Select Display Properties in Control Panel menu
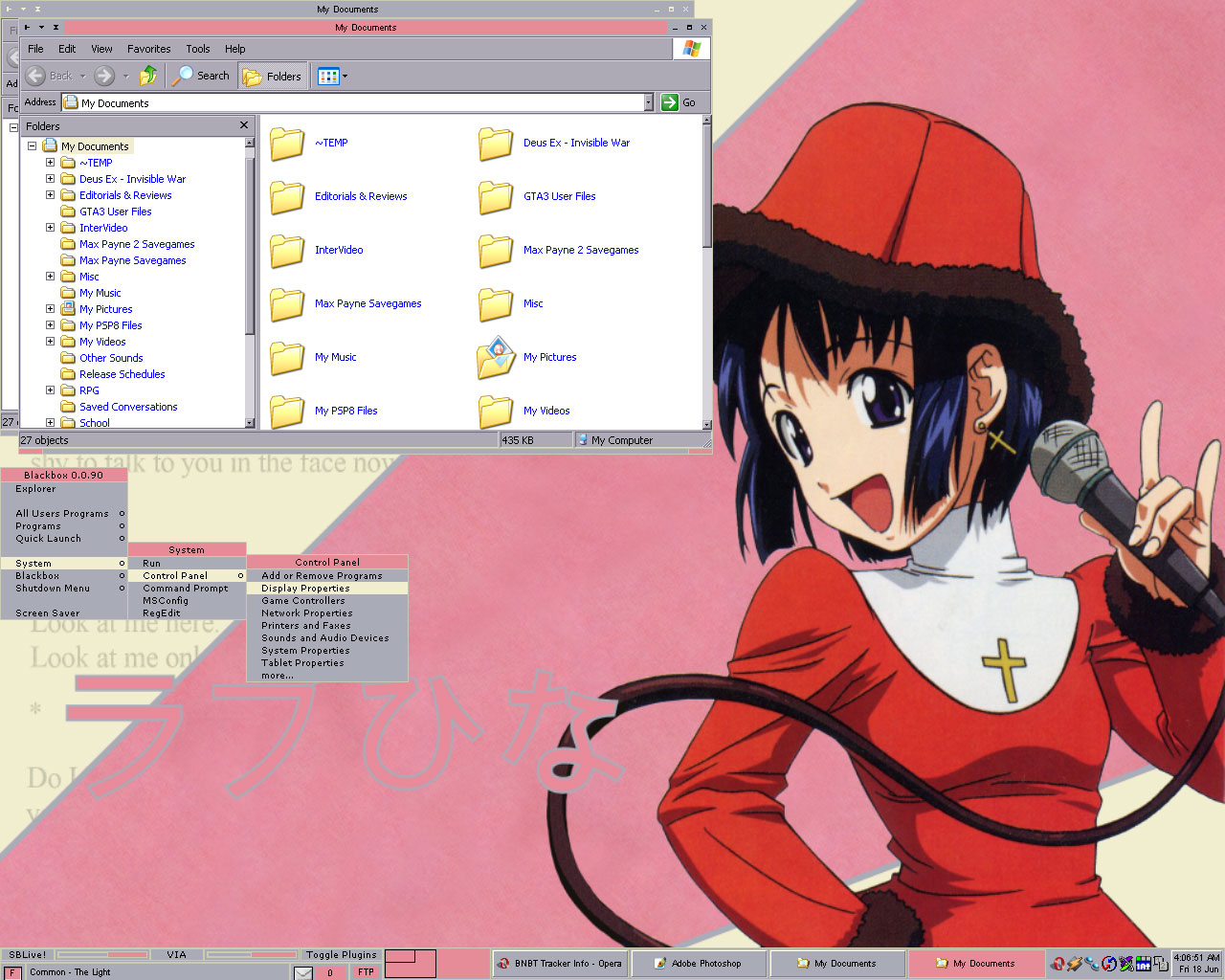The image size is (1225, 980). (327, 589)
